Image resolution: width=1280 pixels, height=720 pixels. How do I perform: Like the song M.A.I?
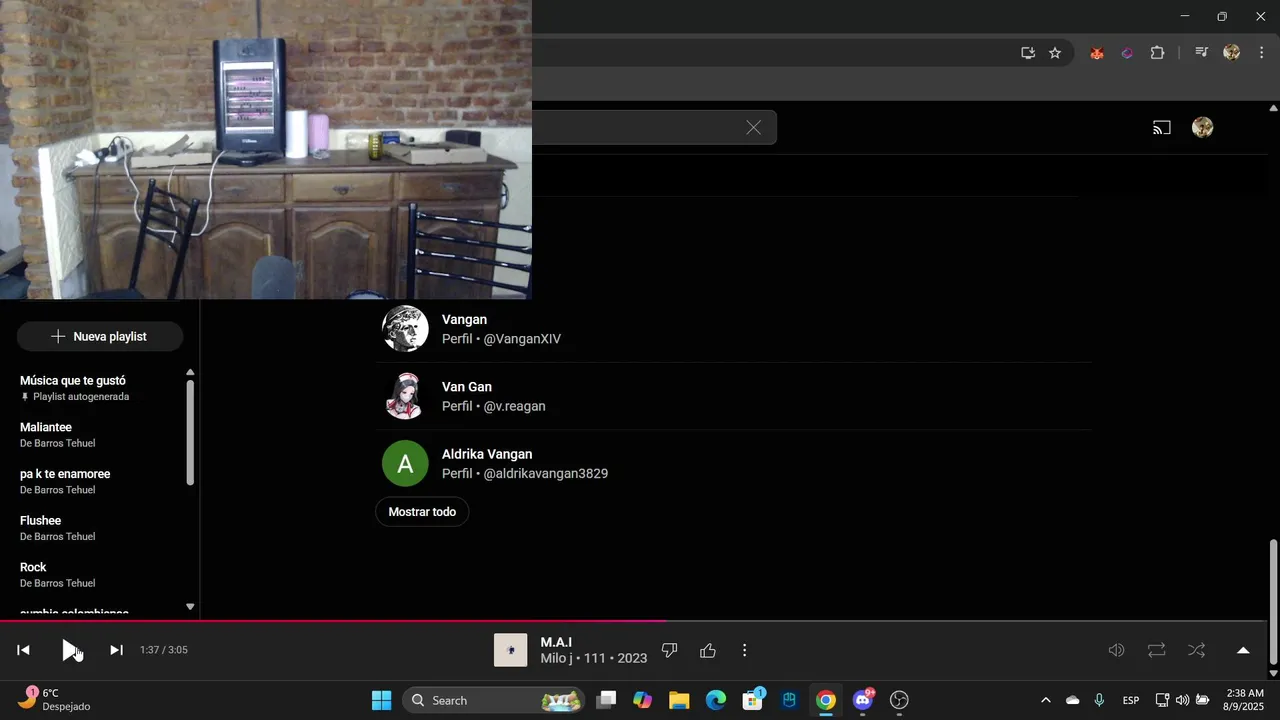[708, 650]
